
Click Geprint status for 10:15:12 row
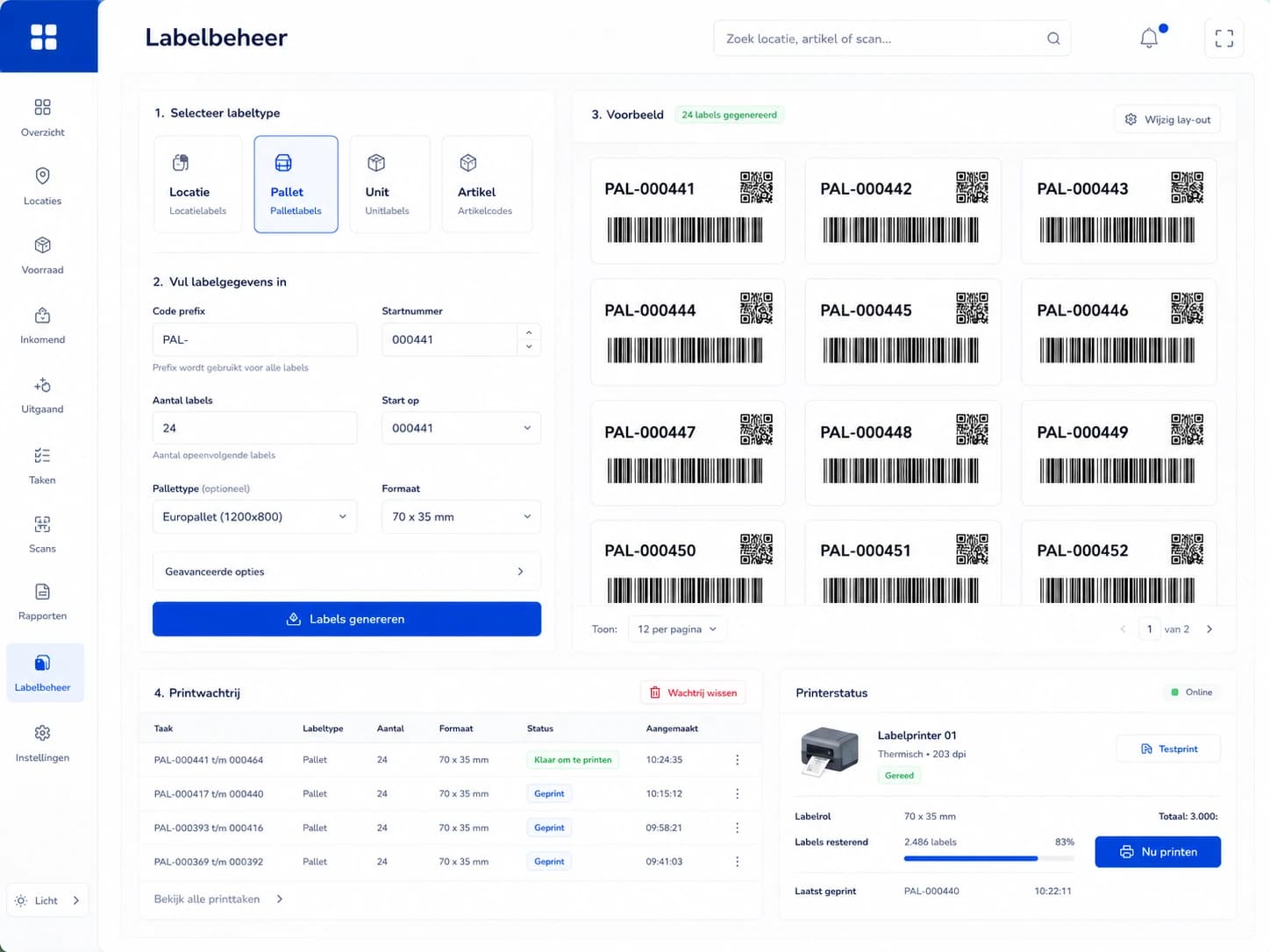pyautogui.click(x=549, y=793)
